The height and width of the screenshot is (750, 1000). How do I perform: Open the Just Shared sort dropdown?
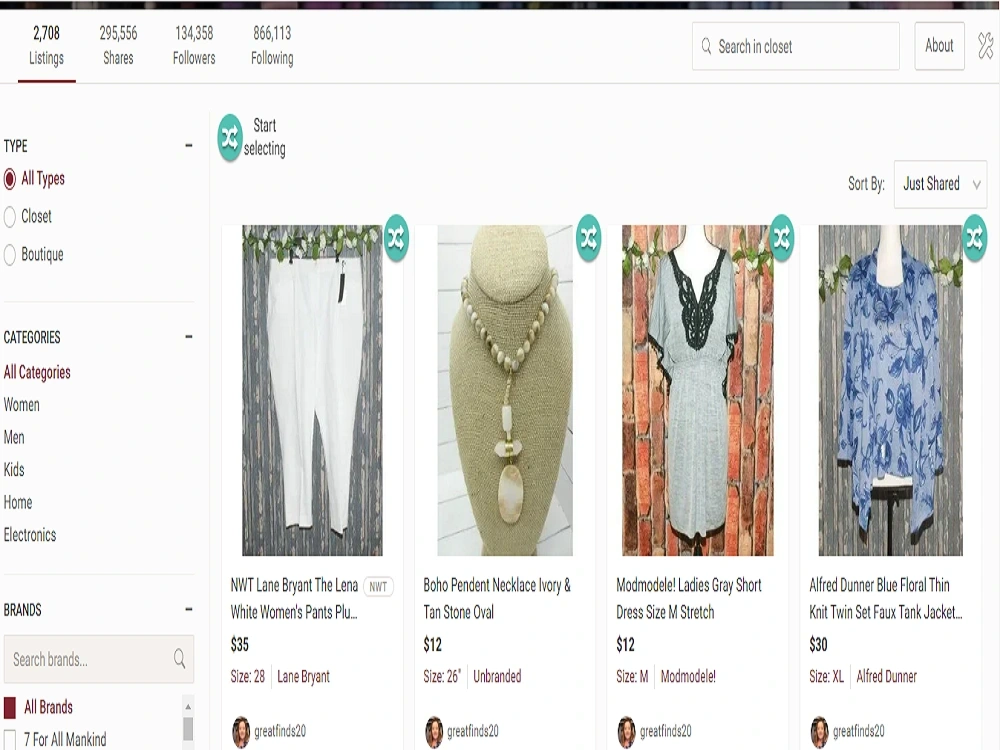[x=938, y=185]
